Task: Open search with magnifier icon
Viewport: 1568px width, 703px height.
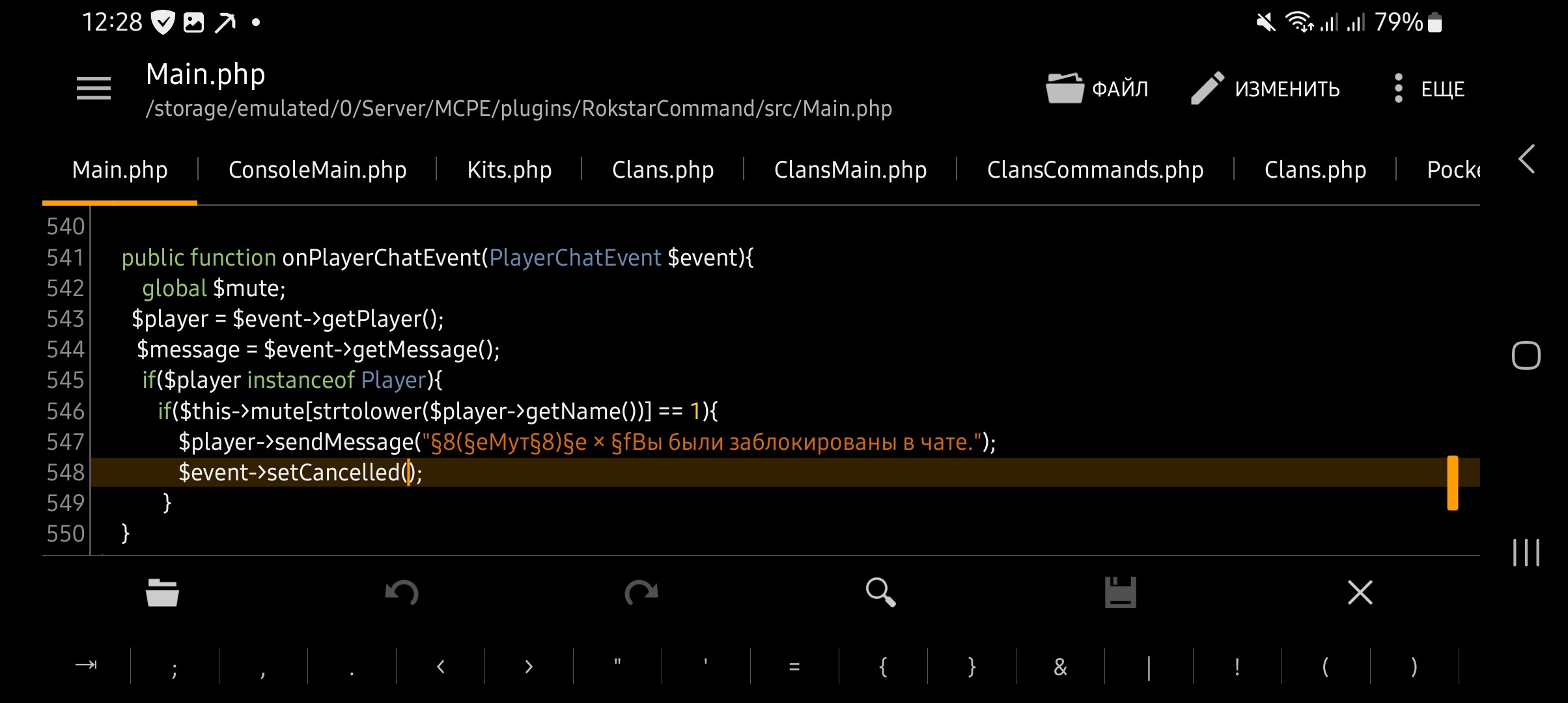Action: [x=880, y=592]
